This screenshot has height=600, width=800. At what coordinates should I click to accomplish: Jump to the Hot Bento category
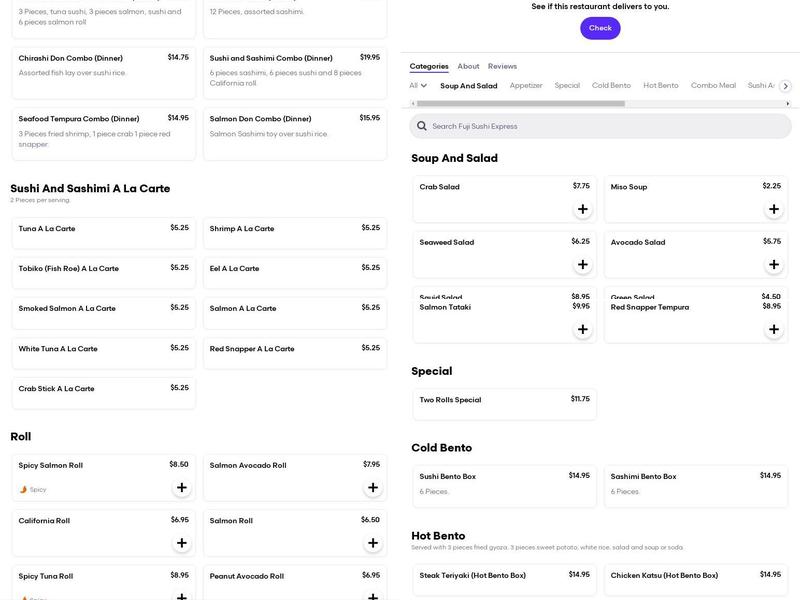point(660,86)
